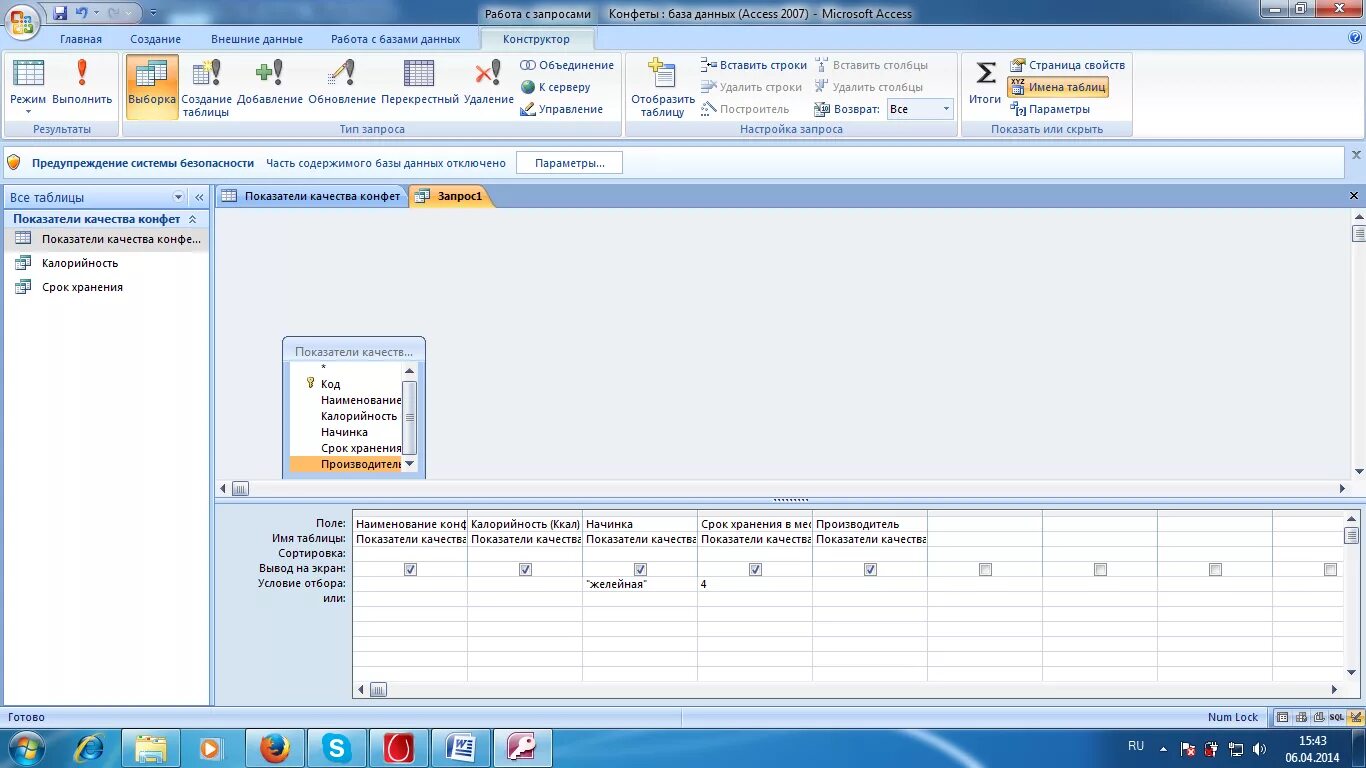Switch to Datasheet view in status bar
The width and height of the screenshot is (1366, 768).
point(1283,717)
